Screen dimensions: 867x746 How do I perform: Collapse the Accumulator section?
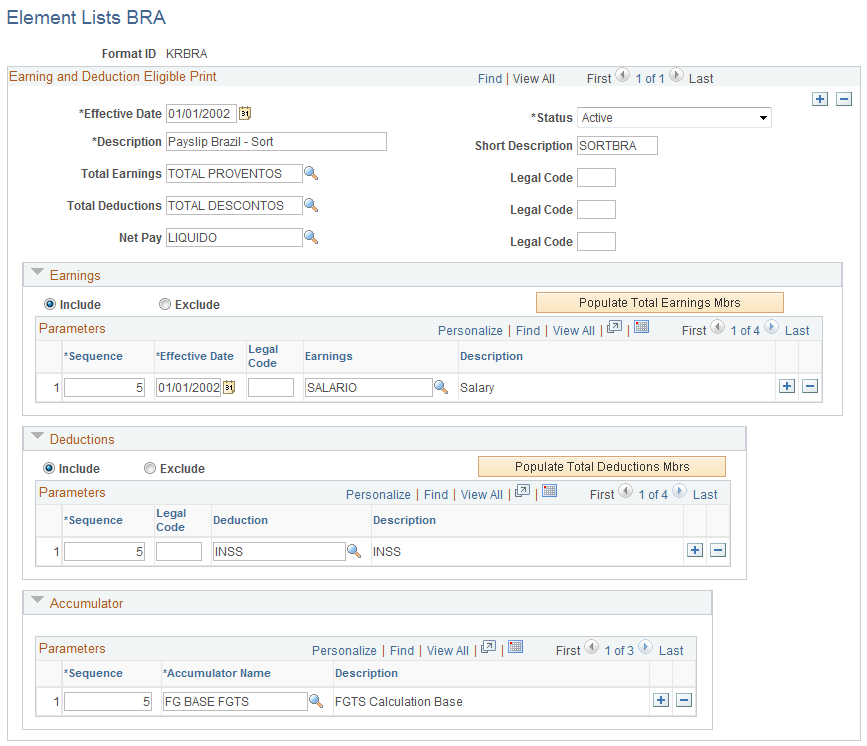pos(38,600)
